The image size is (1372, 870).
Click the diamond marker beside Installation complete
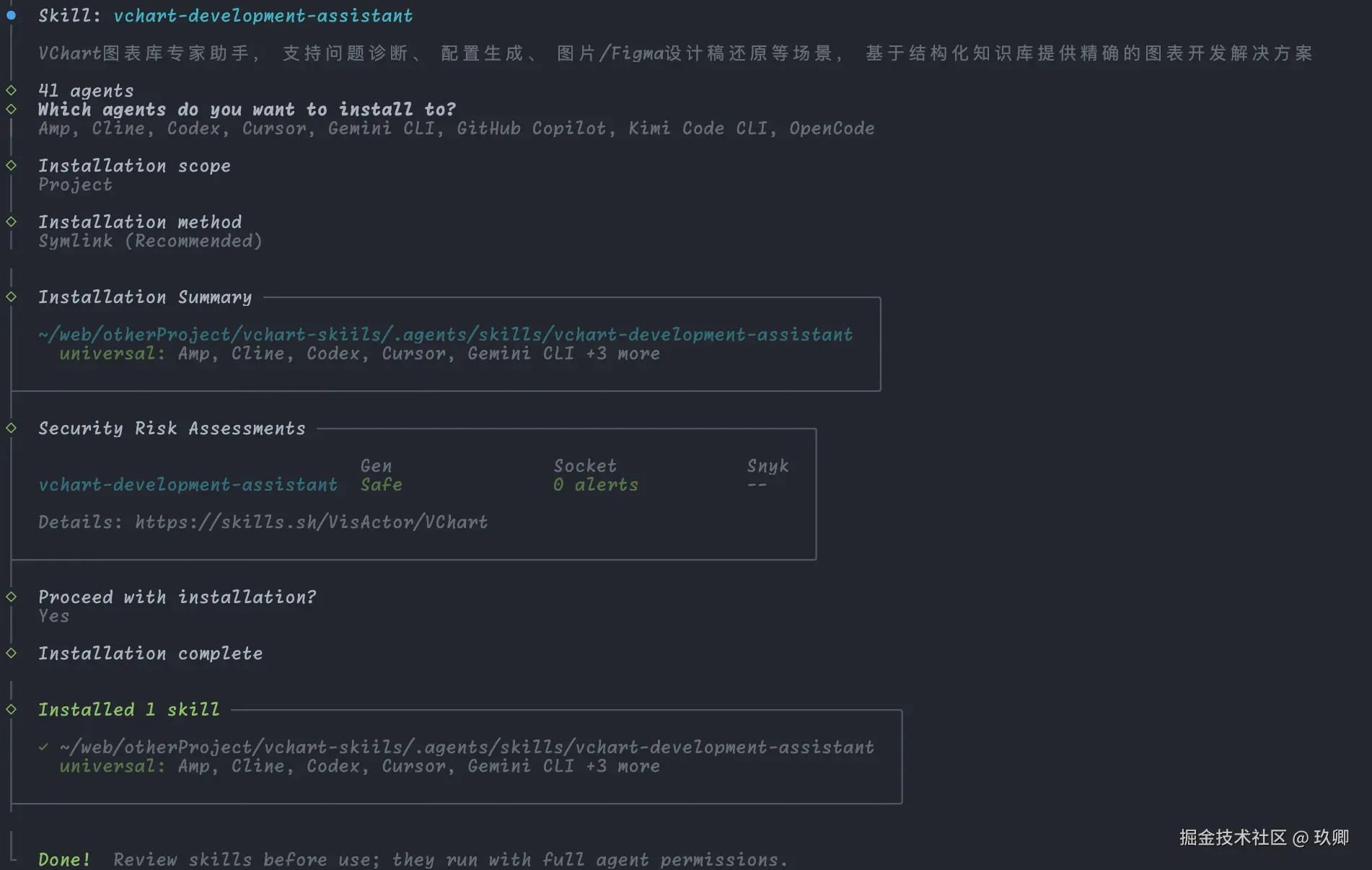tap(11, 653)
